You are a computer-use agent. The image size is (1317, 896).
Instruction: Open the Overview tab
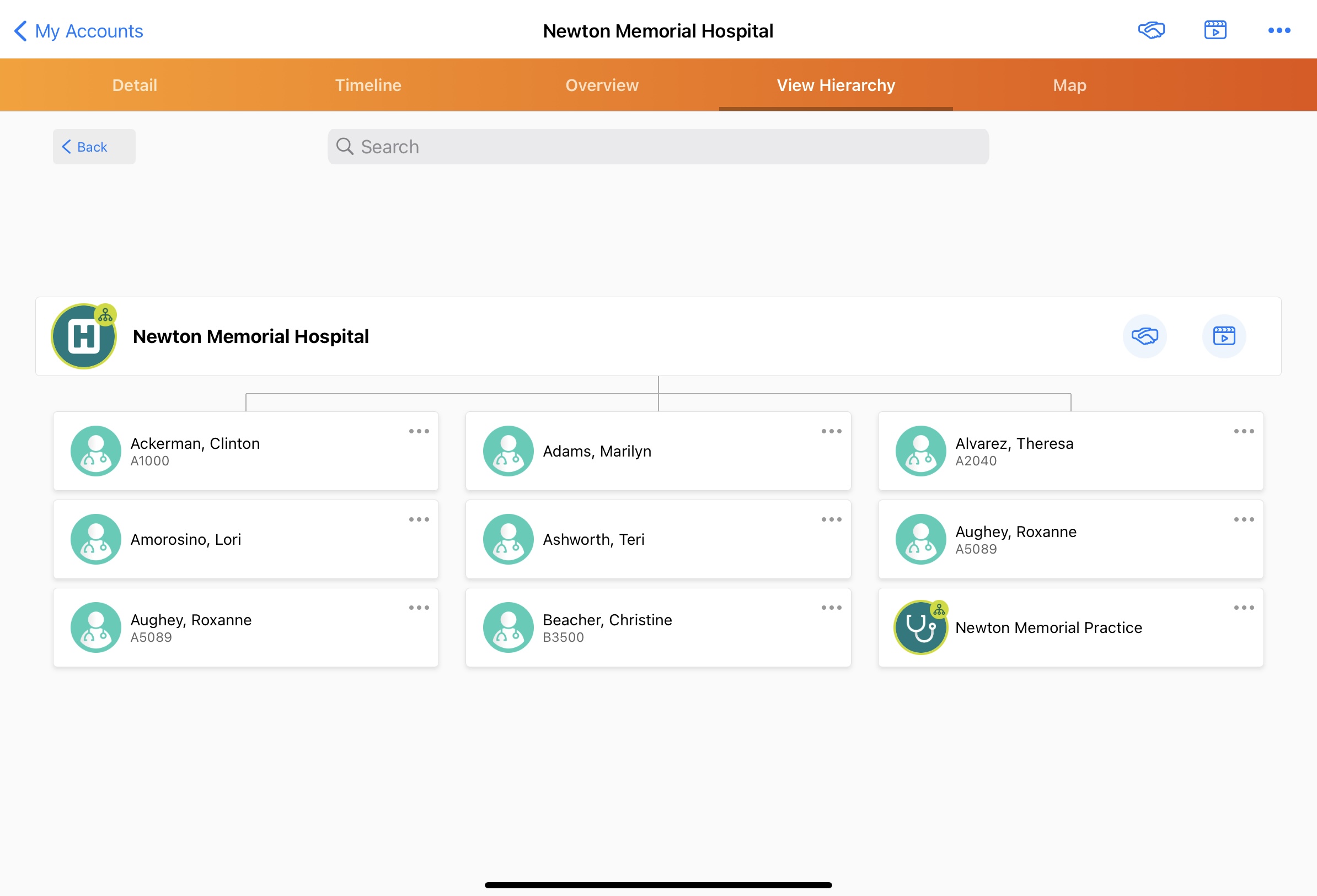[x=602, y=85]
